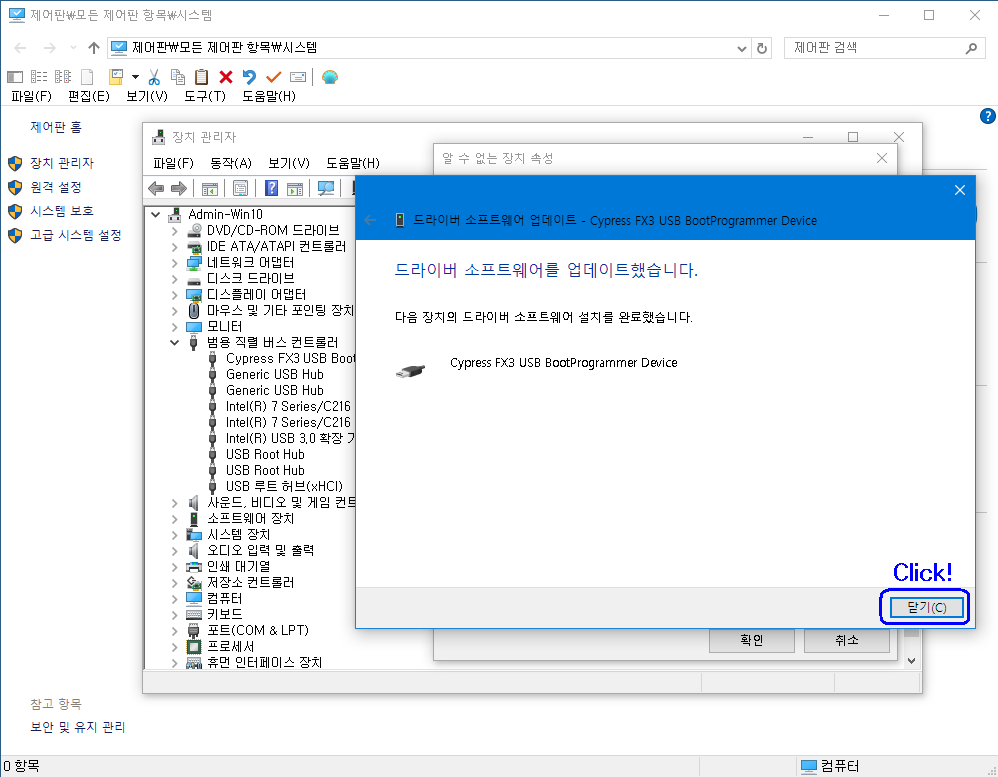The width and height of the screenshot is (998, 777).
Task: Collapse the 범용 직렬 버스 컨트롤러 node
Action: pyautogui.click(x=174, y=342)
